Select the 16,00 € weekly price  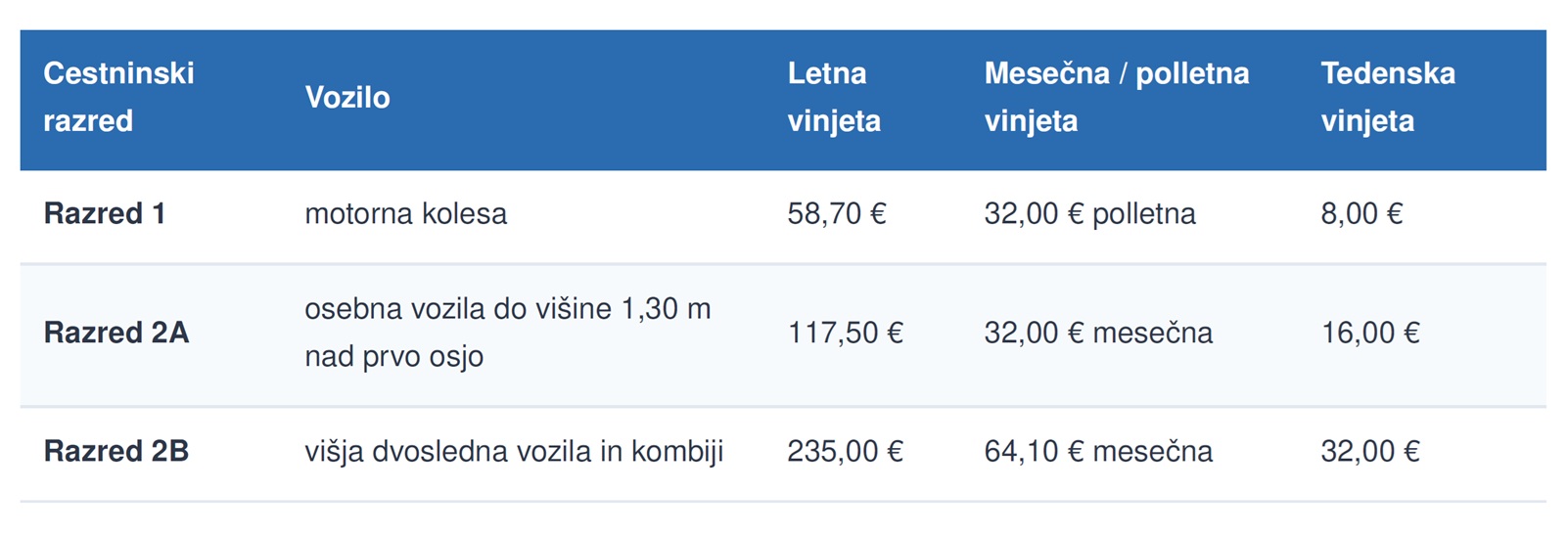pyautogui.click(x=1370, y=333)
